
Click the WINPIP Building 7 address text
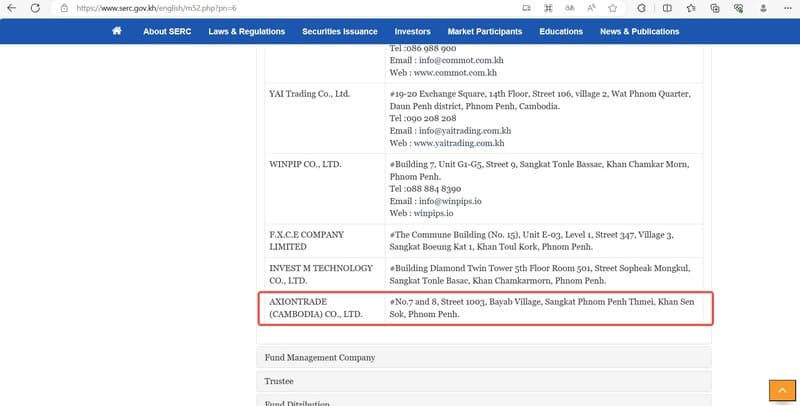click(x=539, y=170)
